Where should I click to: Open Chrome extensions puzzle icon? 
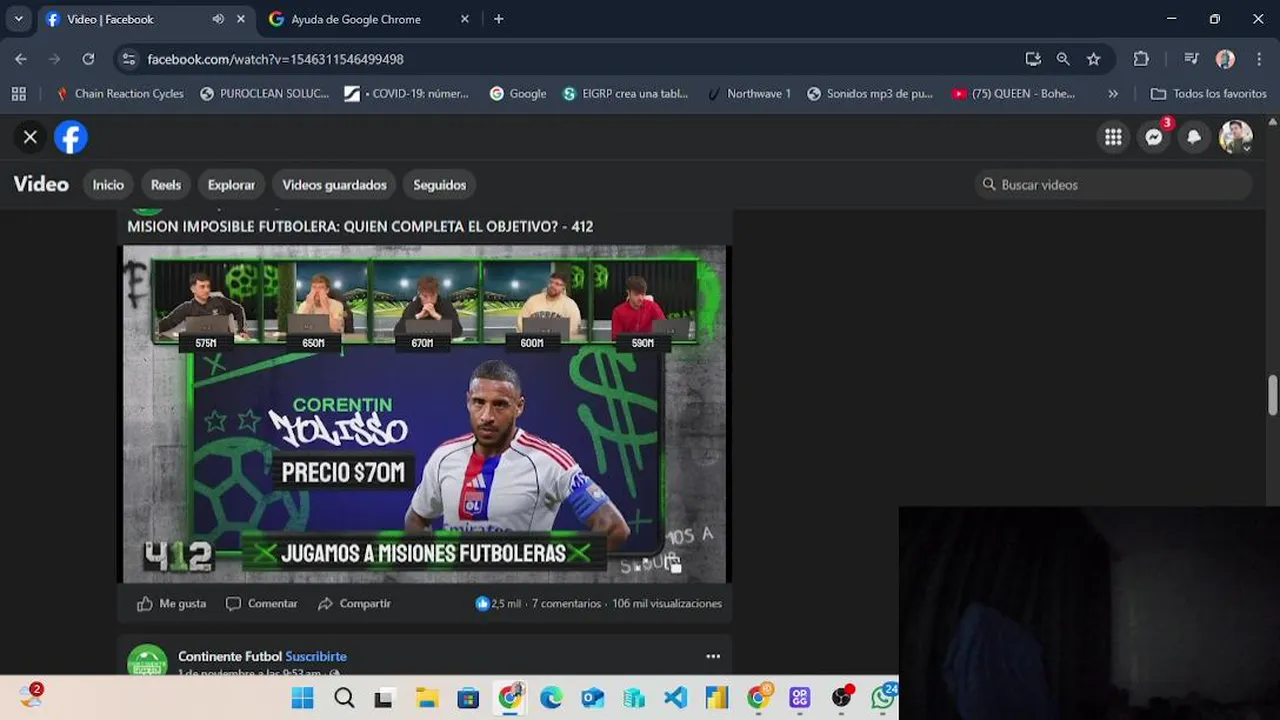[1141, 59]
